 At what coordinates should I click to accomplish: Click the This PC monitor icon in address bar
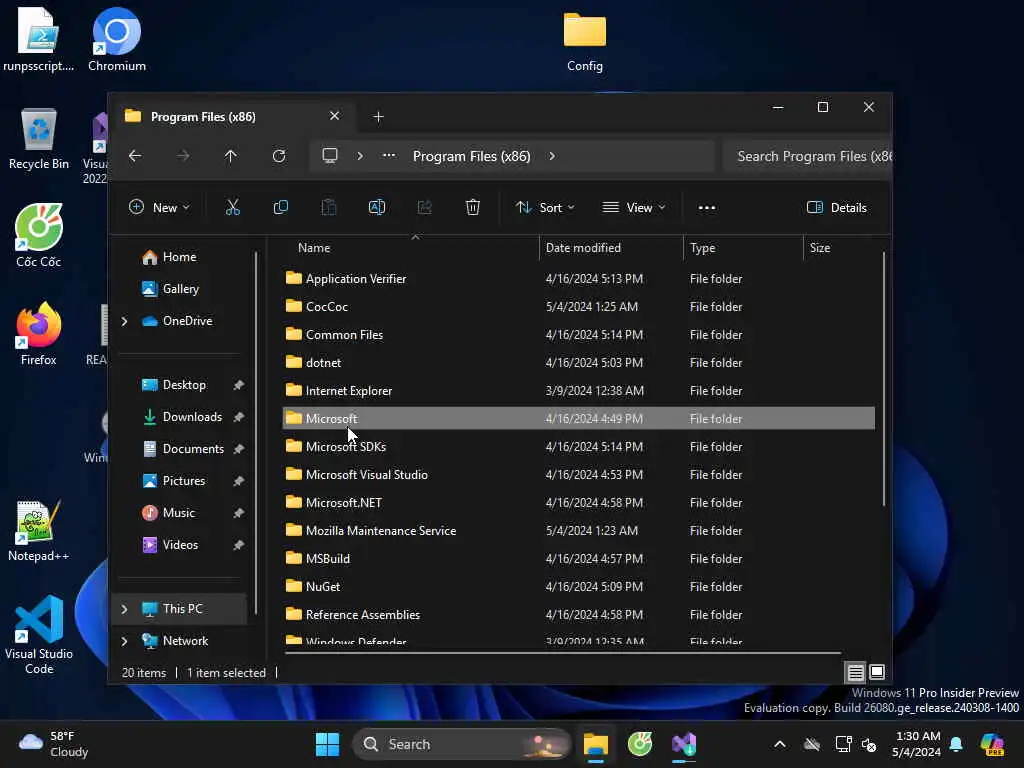(330, 156)
